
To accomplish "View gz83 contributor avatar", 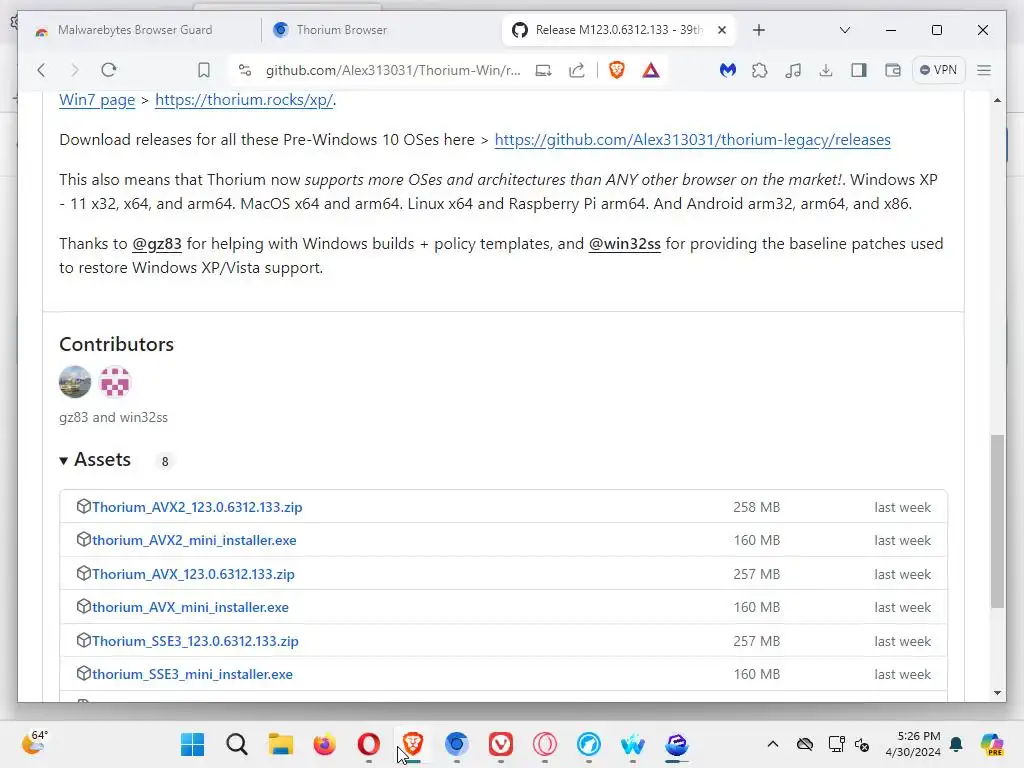I will click(75, 382).
